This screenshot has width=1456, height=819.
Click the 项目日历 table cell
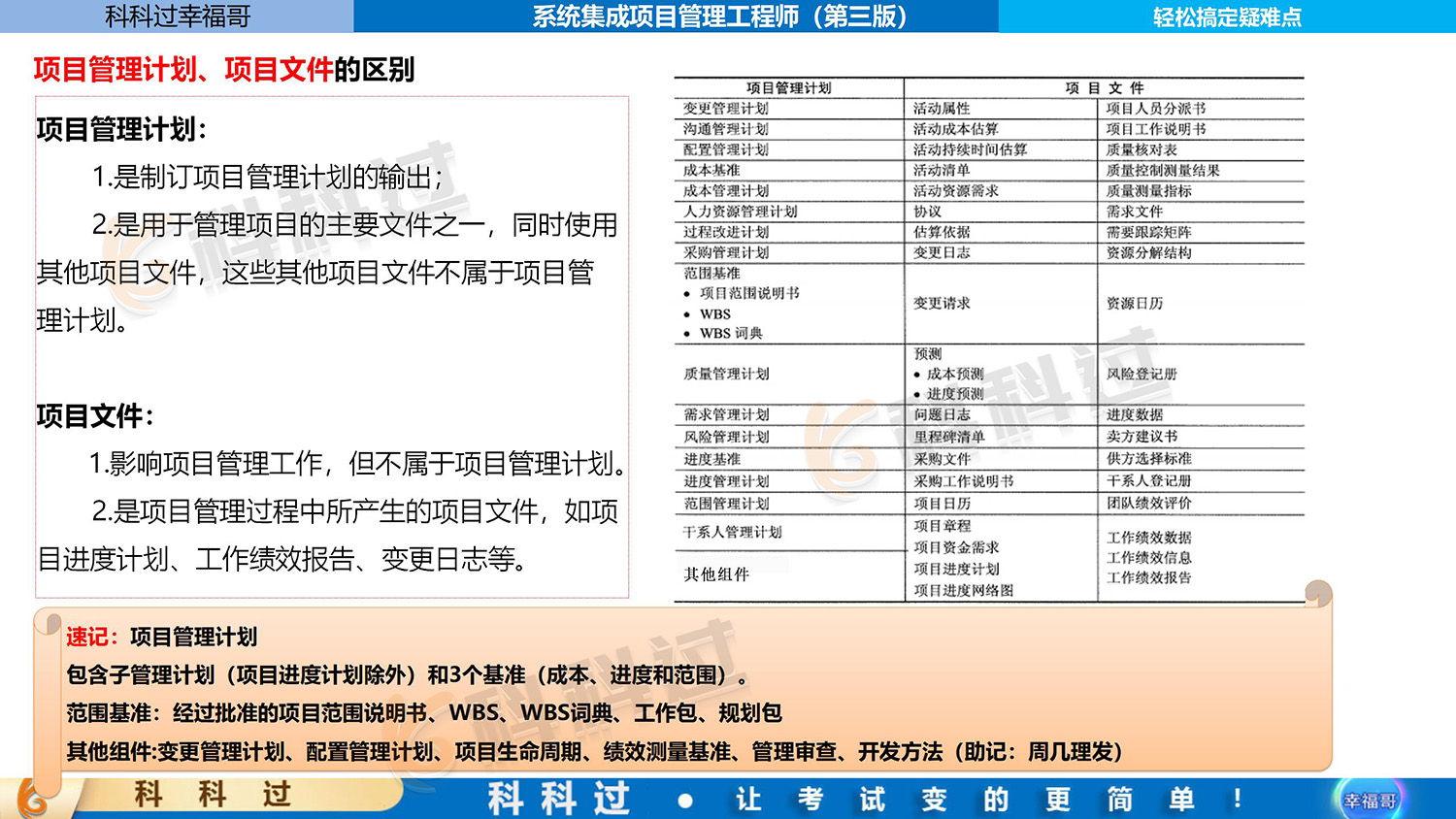pyautogui.click(x=942, y=504)
